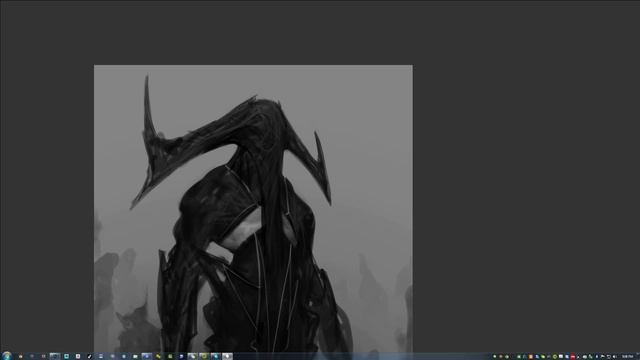Open the Action Center flag icon
Screen dimensions: 640x360
[x=602, y=356]
